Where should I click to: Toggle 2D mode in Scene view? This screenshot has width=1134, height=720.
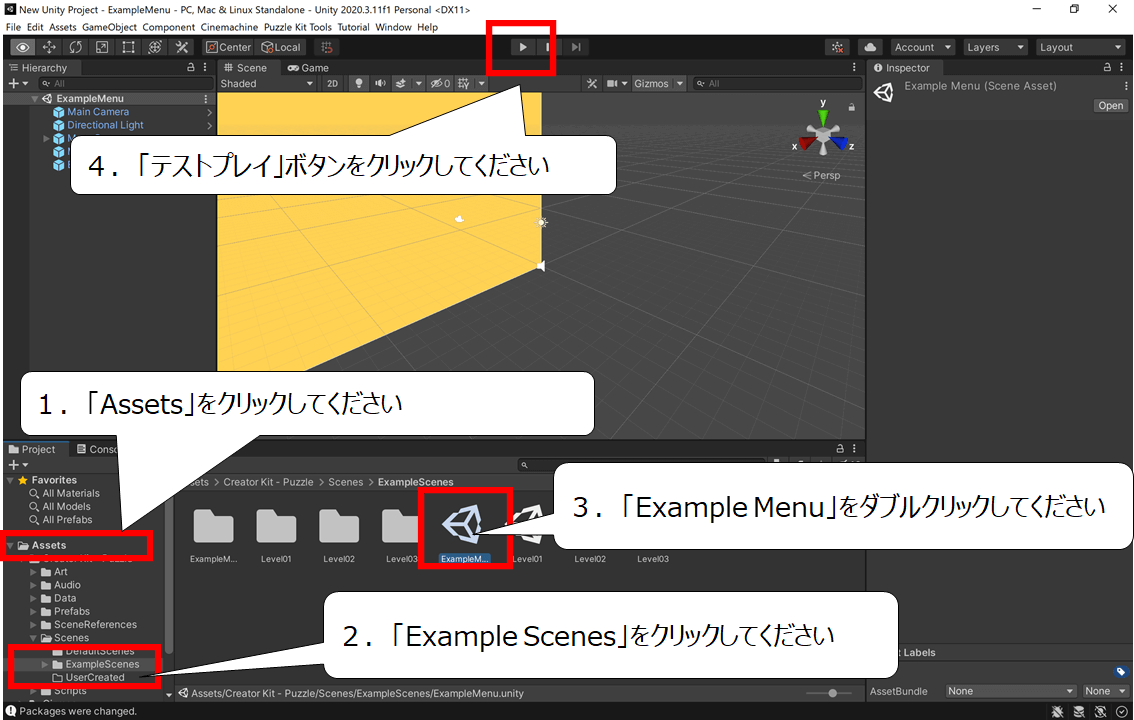tap(332, 83)
